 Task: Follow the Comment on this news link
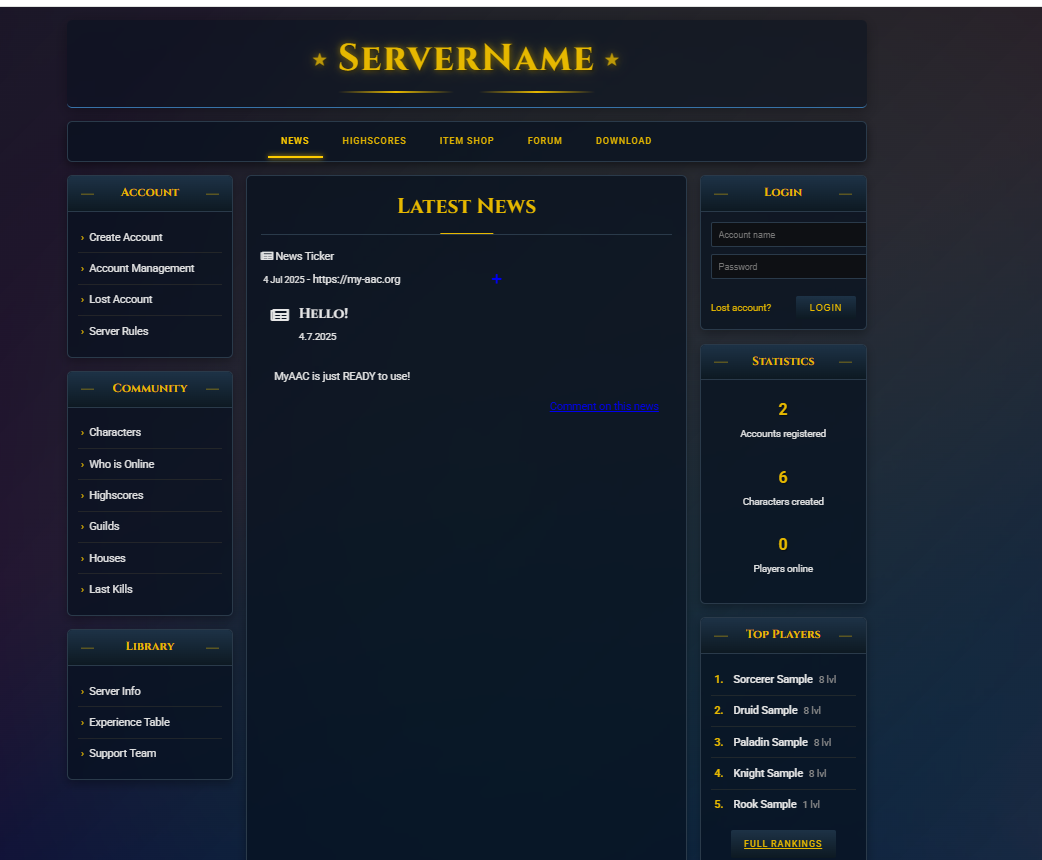[x=604, y=406]
